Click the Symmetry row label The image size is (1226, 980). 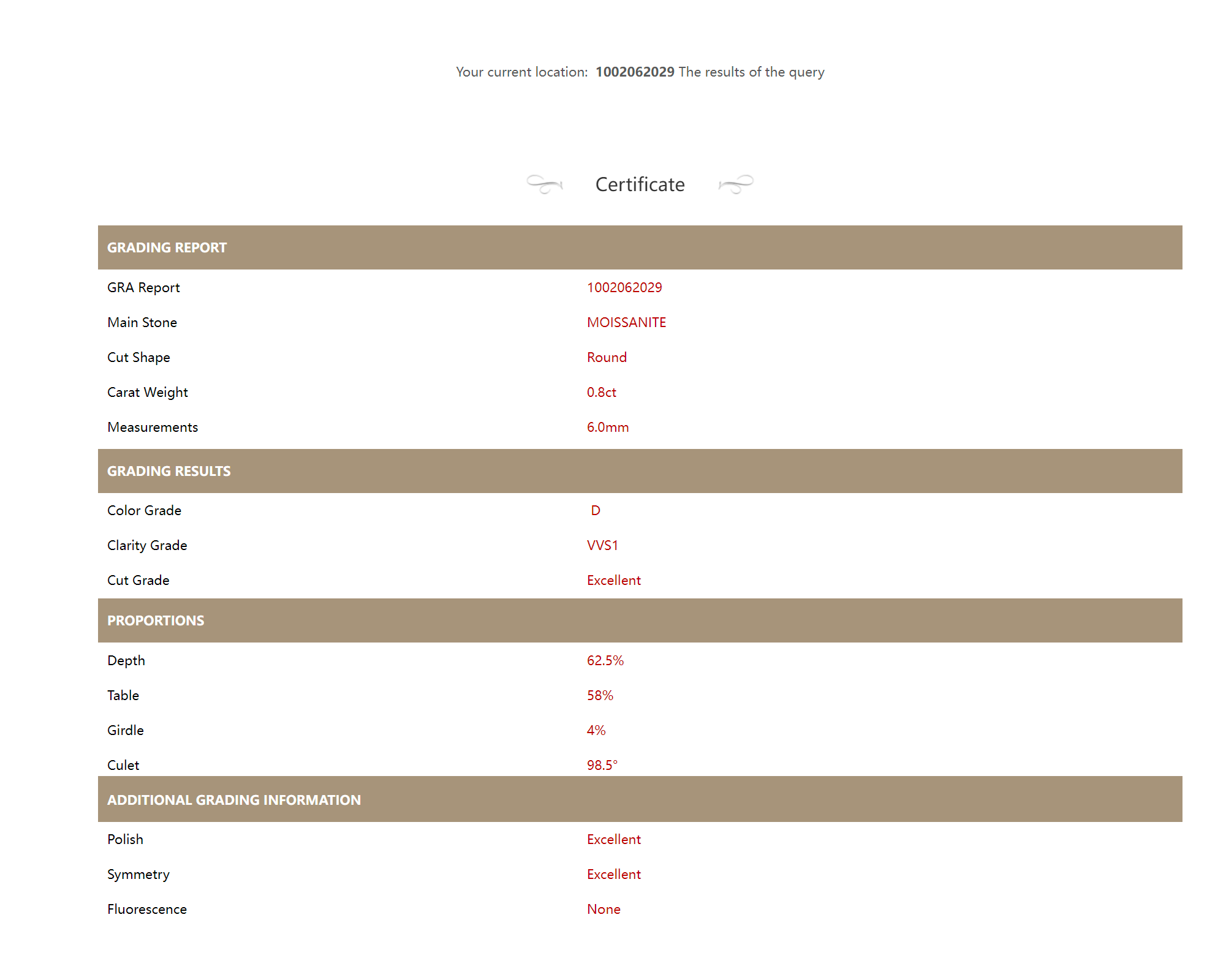138,874
